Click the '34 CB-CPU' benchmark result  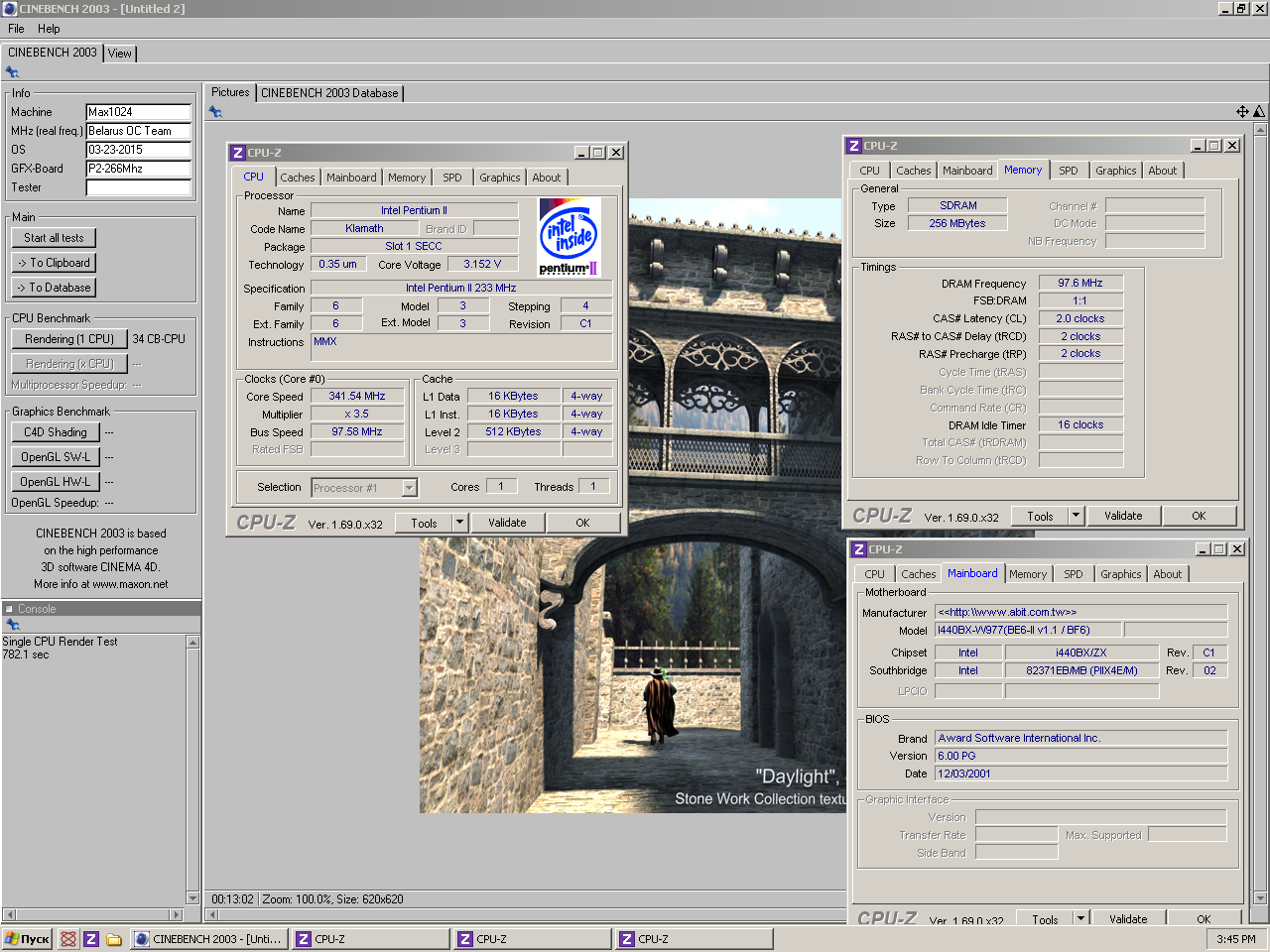click(159, 339)
